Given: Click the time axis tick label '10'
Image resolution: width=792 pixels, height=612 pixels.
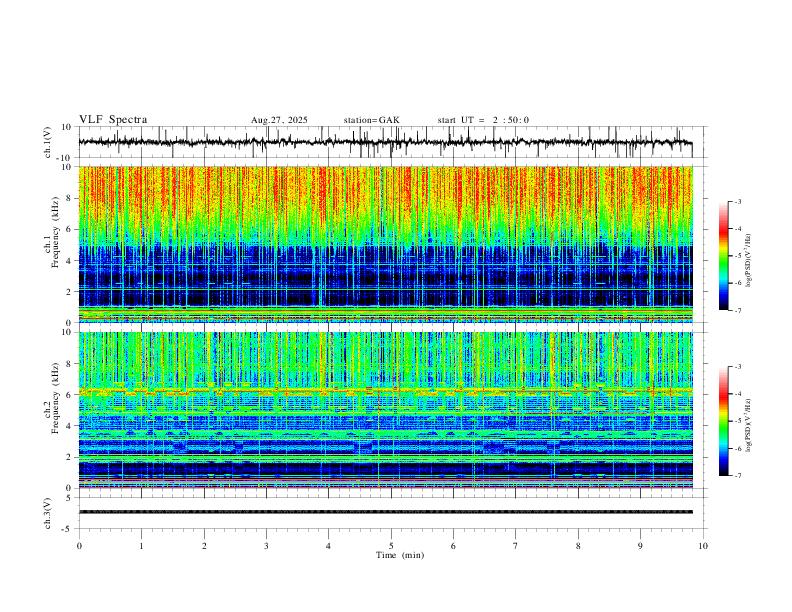Looking at the screenshot, I should click(x=703, y=546).
